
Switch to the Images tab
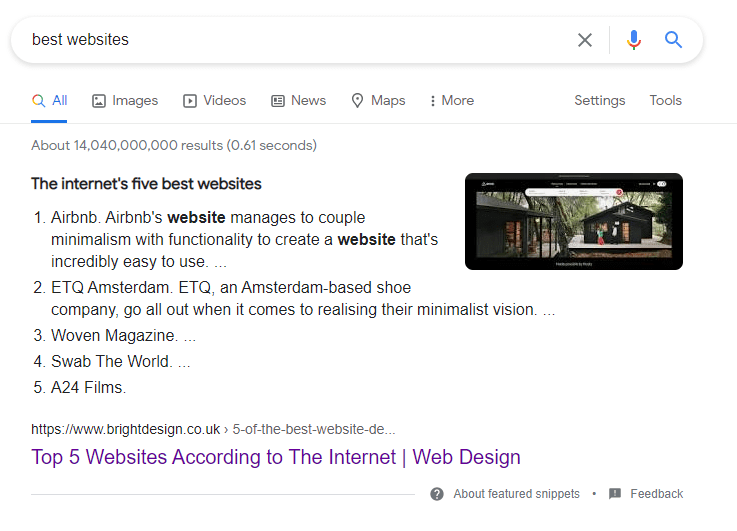(x=125, y=101)
